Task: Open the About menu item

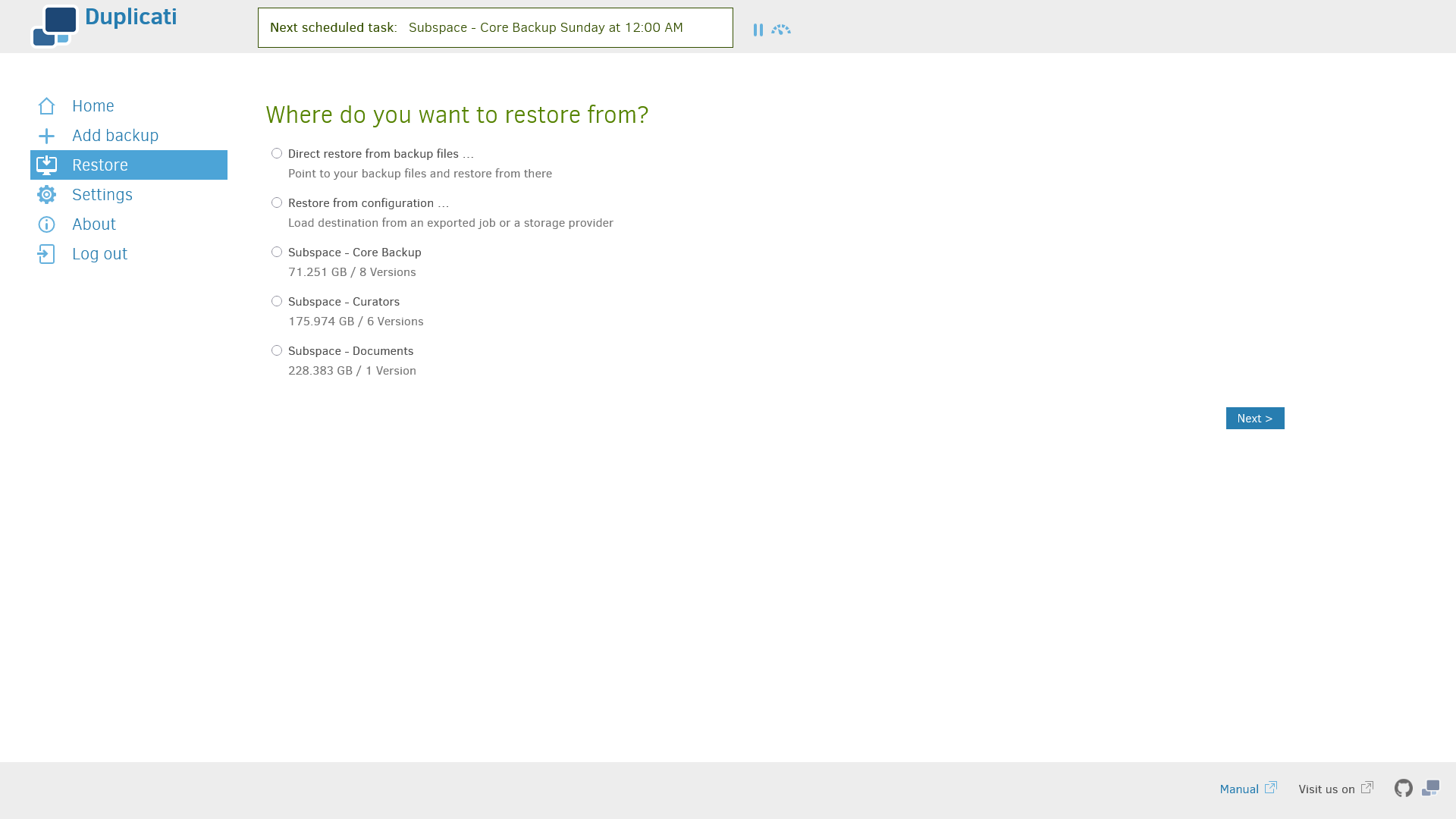Action: pos(129,224)
